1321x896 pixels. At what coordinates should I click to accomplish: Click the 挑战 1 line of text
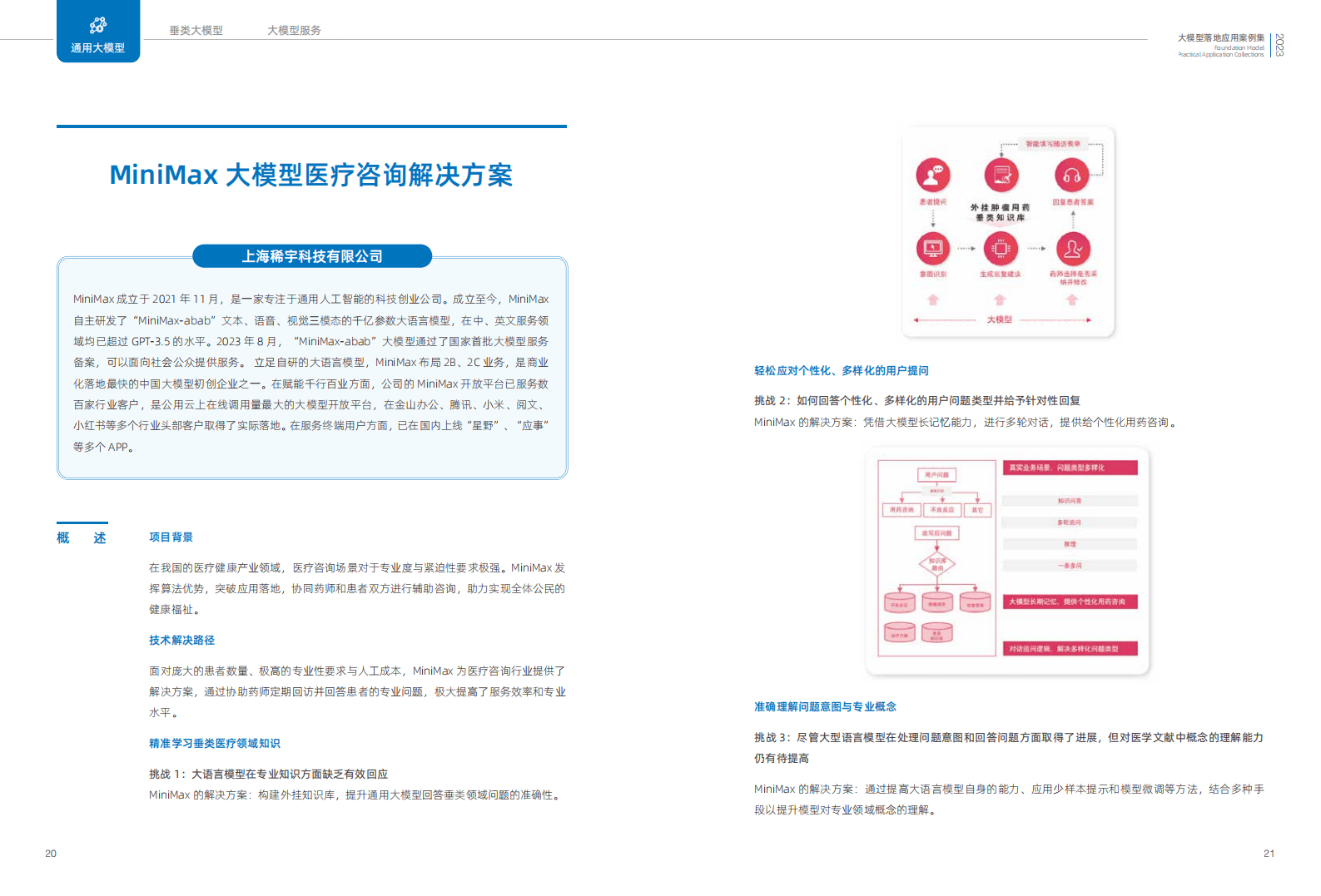[268, 775]
